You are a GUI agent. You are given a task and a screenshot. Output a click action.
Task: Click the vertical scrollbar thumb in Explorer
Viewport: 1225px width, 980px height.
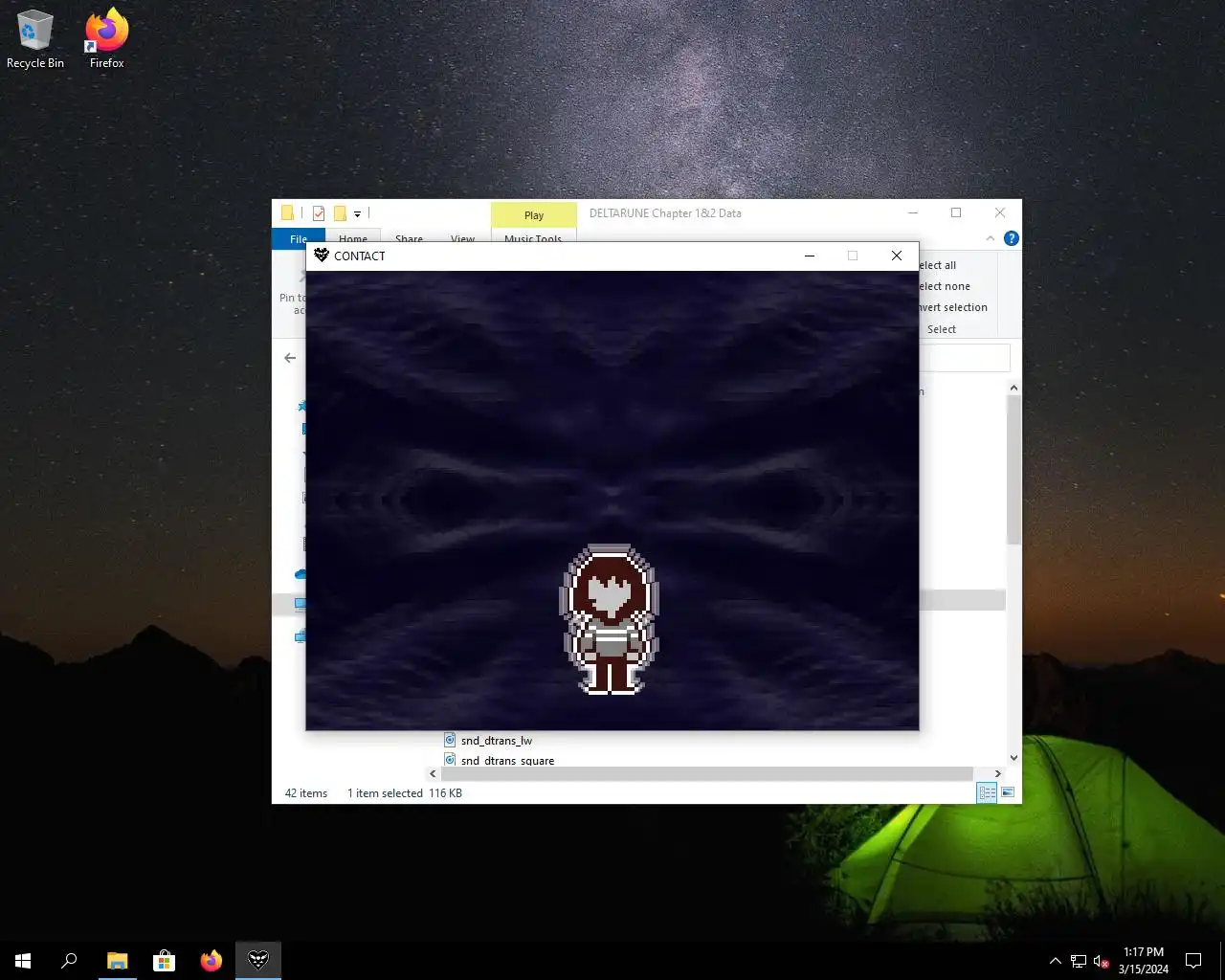[x=1013, y=470]
